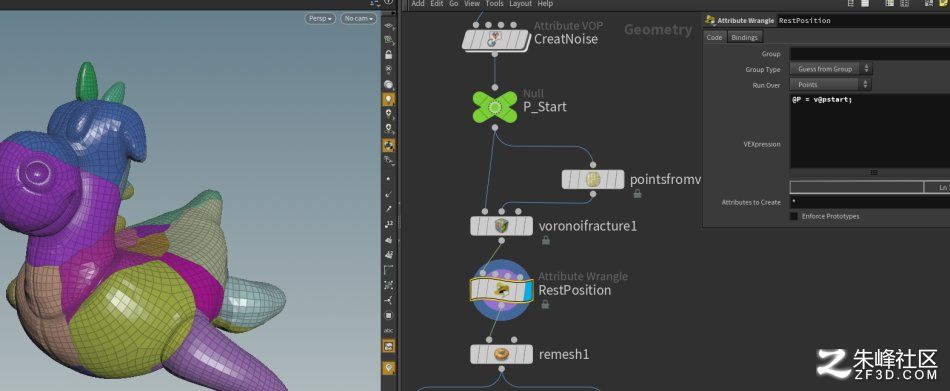Select the CreatNoise Attribute VOP node
Screen dimensions: 950x391
tap(495, 40)
